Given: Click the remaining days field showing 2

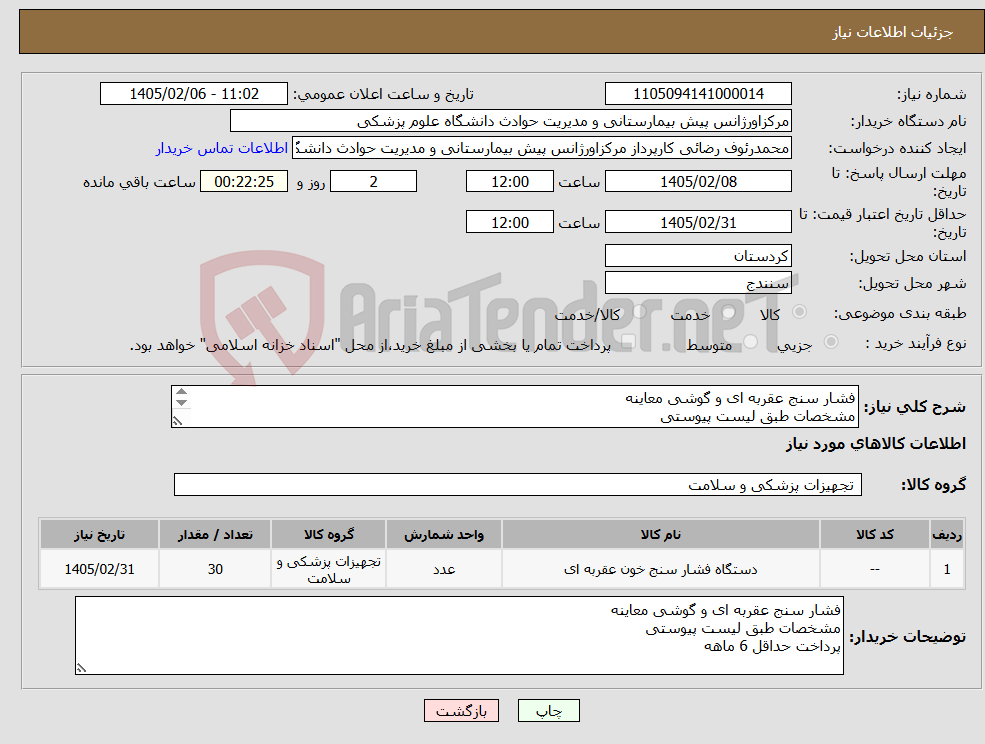Looking at the screenshot, I should 373,182.
